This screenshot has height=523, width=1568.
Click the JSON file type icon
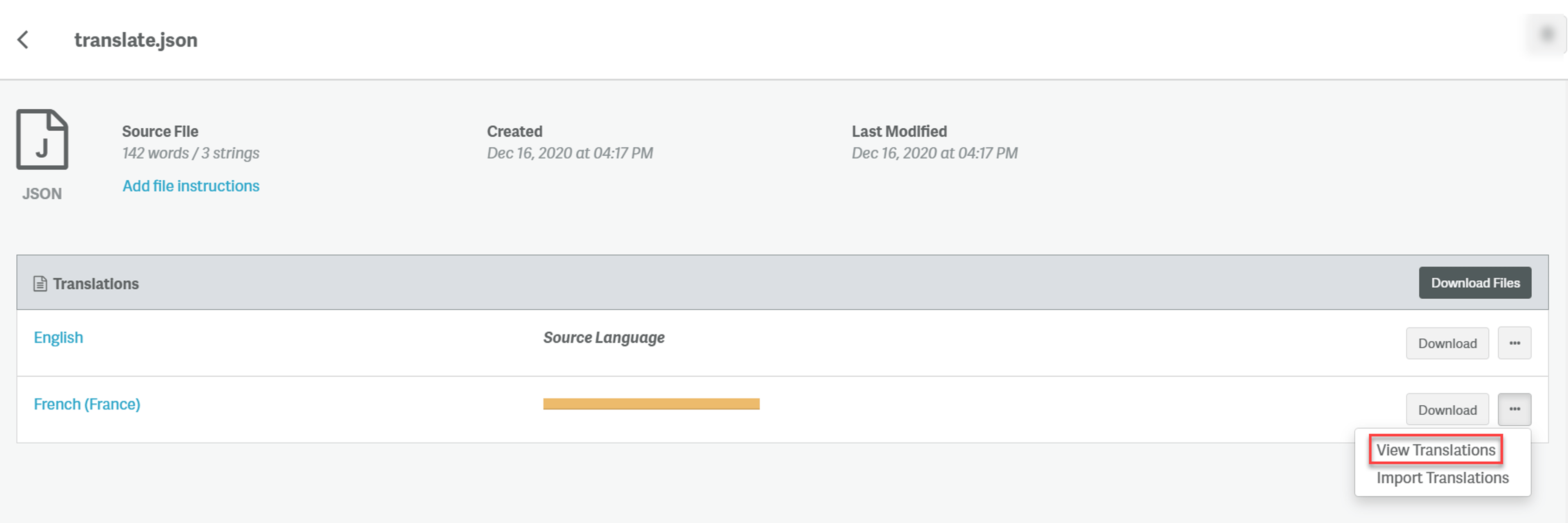tap(42, 139)
